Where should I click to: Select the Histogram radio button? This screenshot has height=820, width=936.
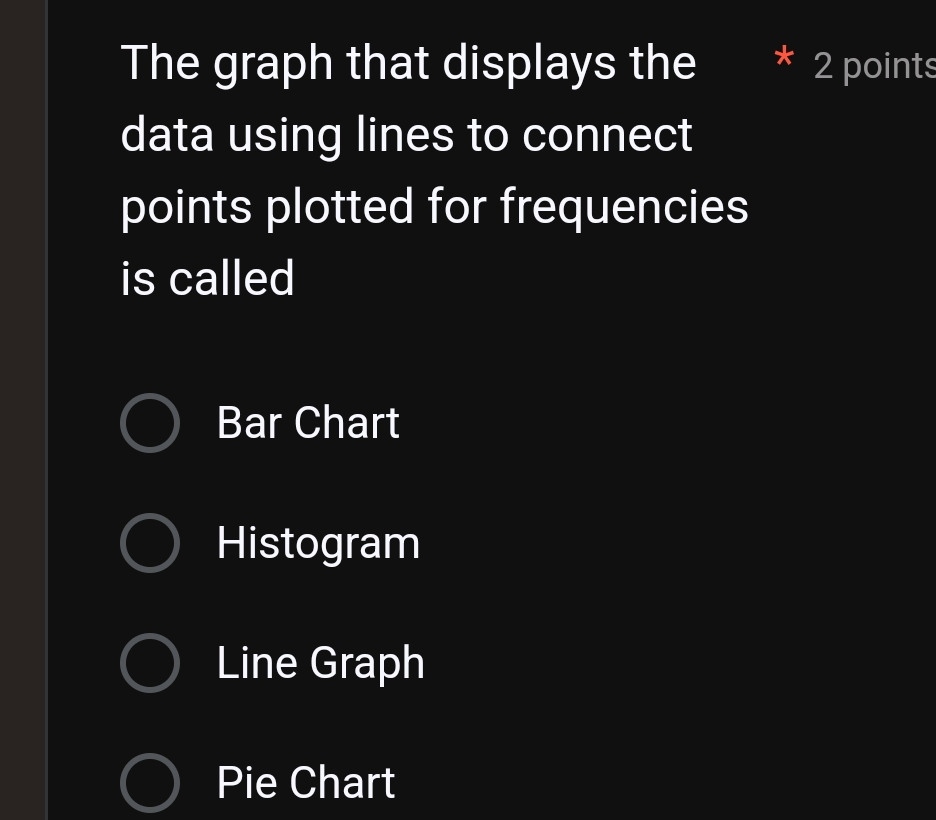(150, 543)
